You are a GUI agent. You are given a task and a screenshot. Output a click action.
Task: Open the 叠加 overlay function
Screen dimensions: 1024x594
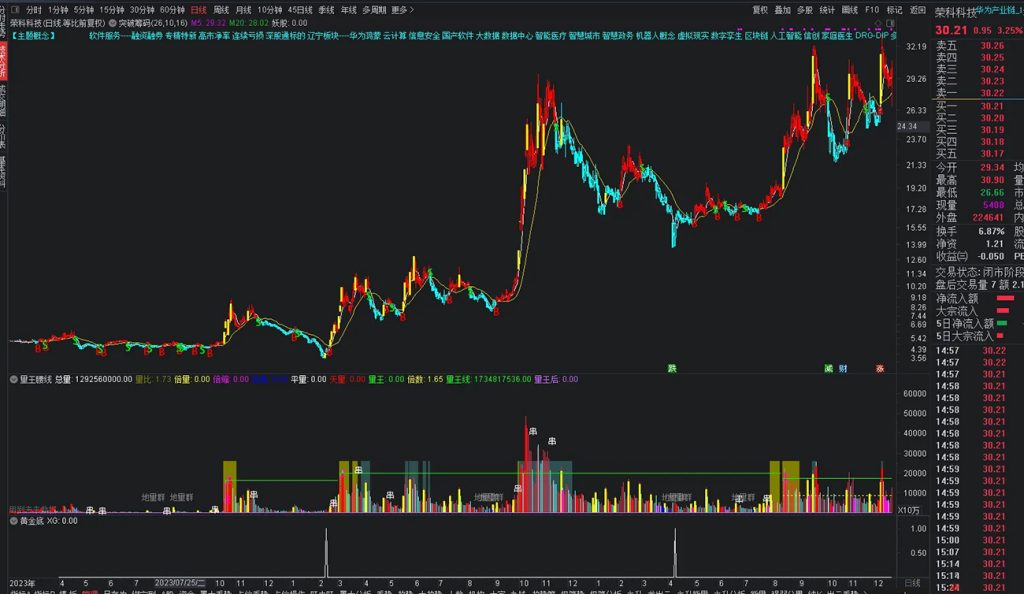point(782,8)
